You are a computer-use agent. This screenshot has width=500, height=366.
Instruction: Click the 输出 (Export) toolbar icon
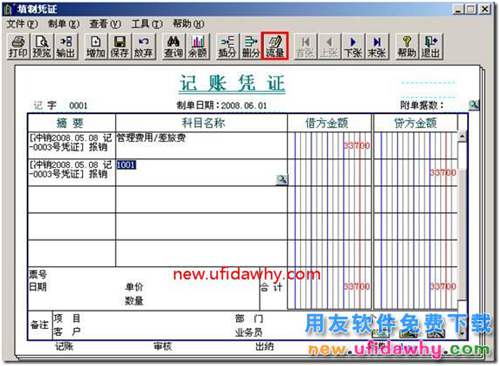tap(66, 46)
